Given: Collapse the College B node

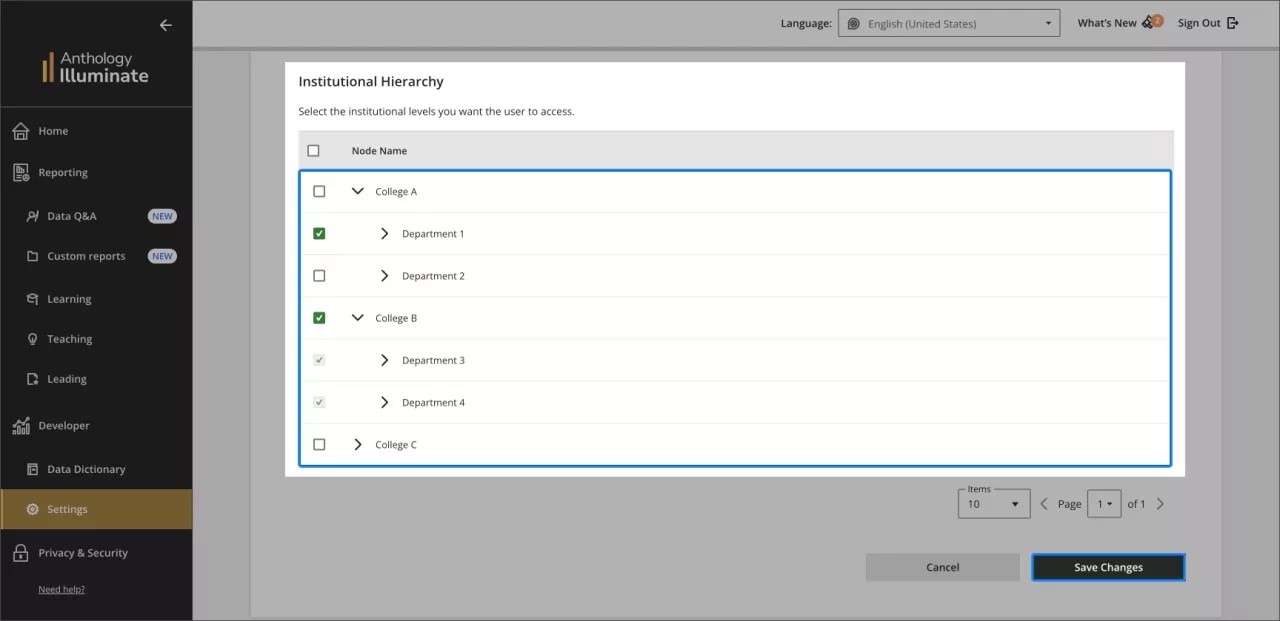Looking at the screenshot, I should (357, 317).
